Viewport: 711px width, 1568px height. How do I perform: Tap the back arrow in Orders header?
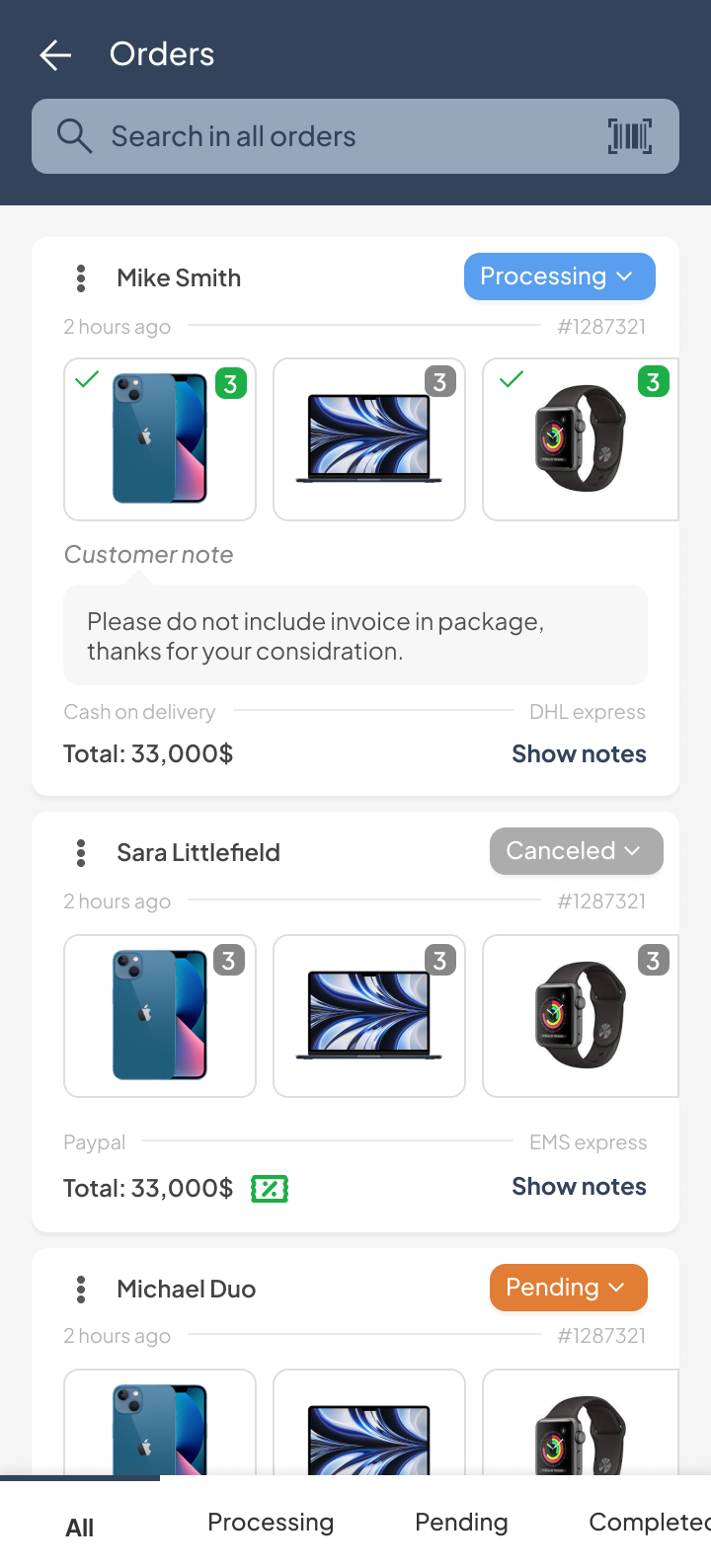[55, 55]
